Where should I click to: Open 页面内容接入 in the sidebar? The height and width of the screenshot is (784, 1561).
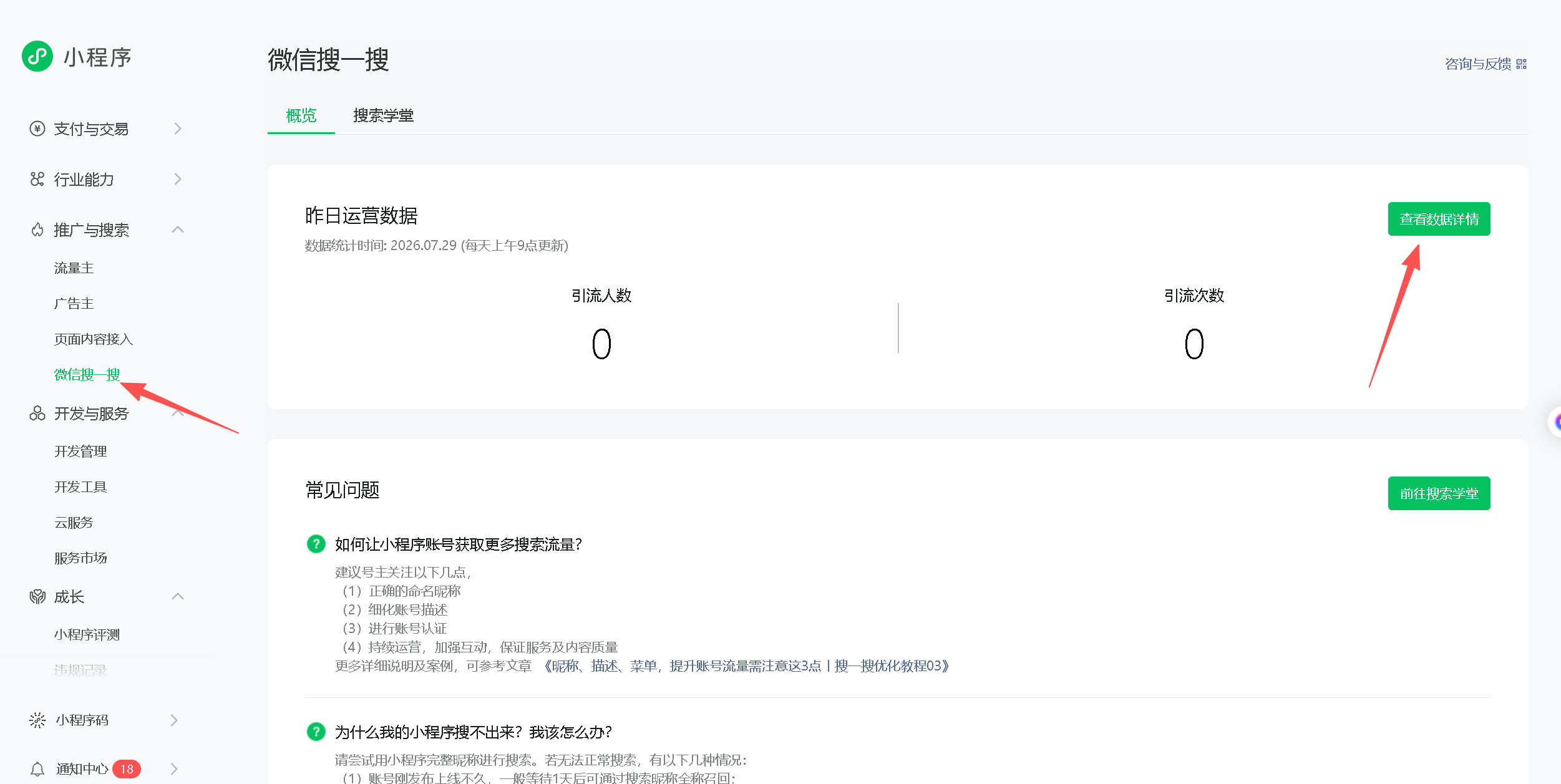(94, 339)
